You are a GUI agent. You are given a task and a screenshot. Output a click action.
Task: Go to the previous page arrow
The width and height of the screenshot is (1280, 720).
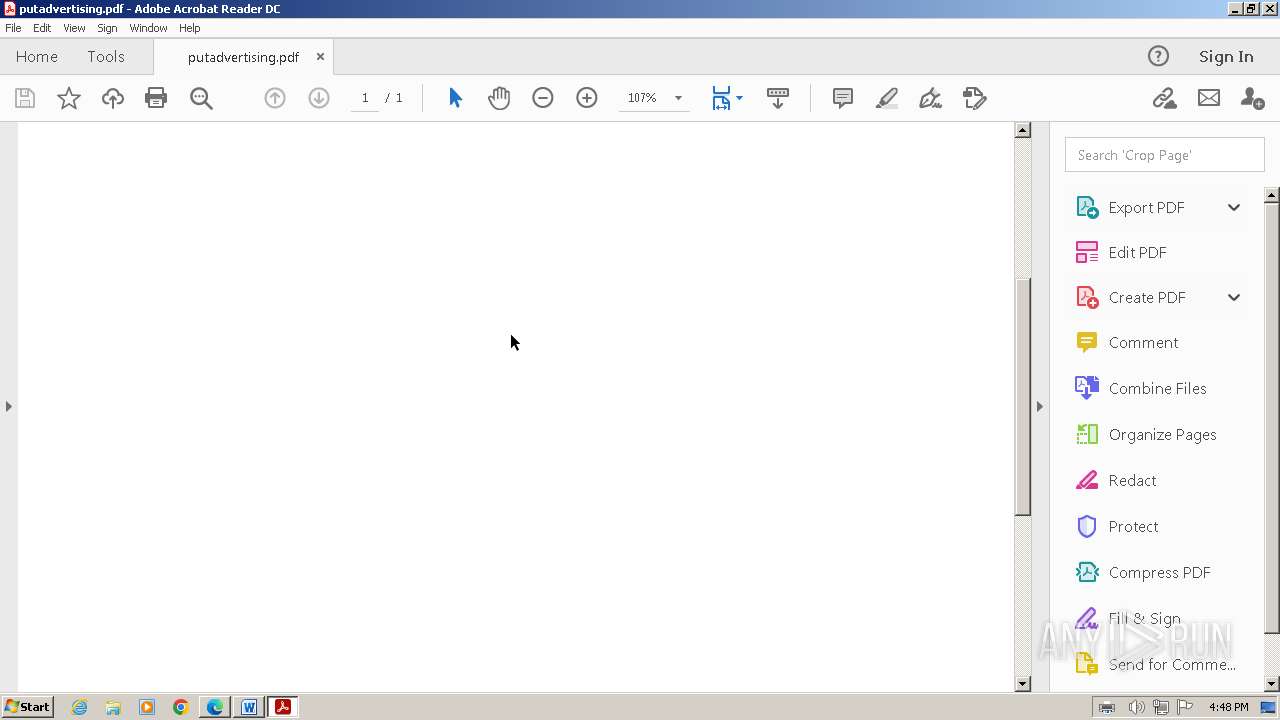(275, 98)
